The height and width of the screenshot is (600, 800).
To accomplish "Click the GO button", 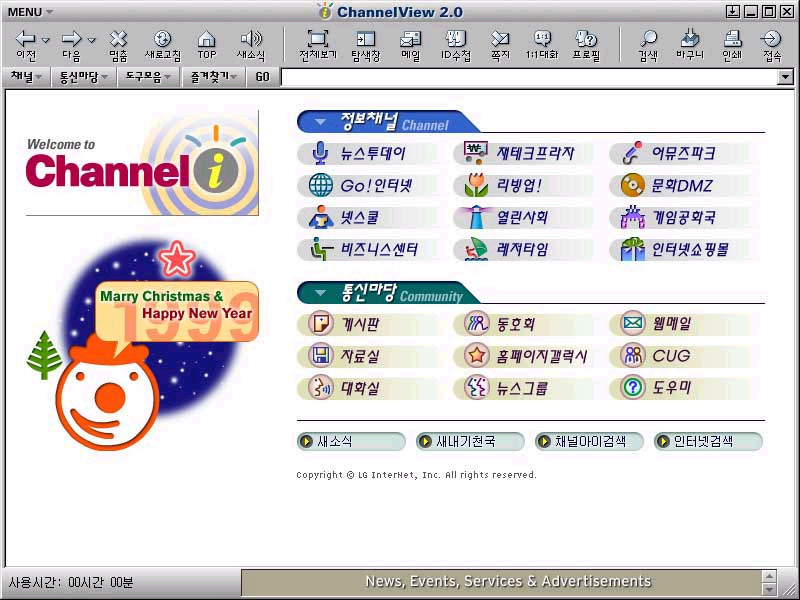I will (x=263, y=77).
